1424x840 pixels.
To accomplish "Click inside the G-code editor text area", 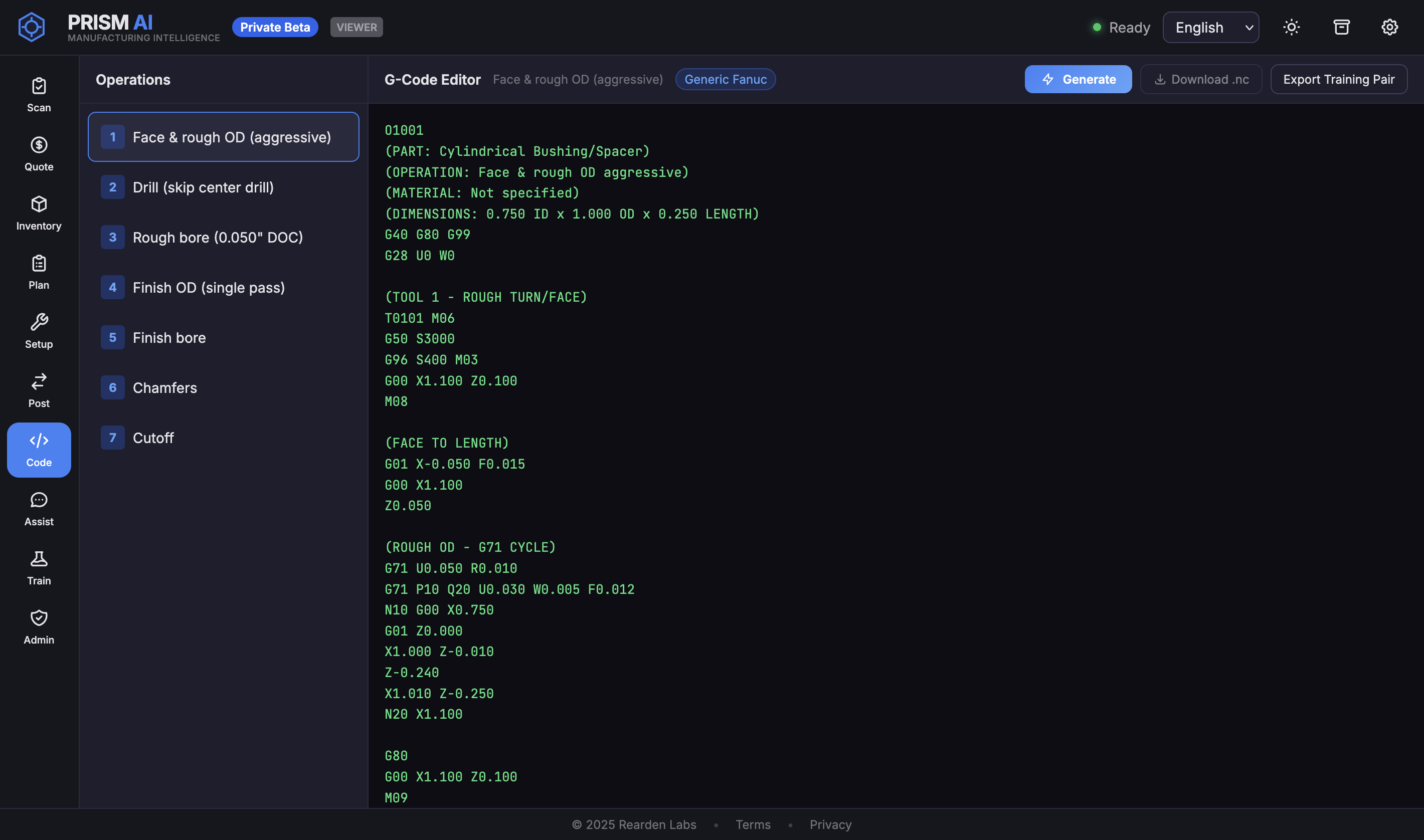I will (895, 453).
